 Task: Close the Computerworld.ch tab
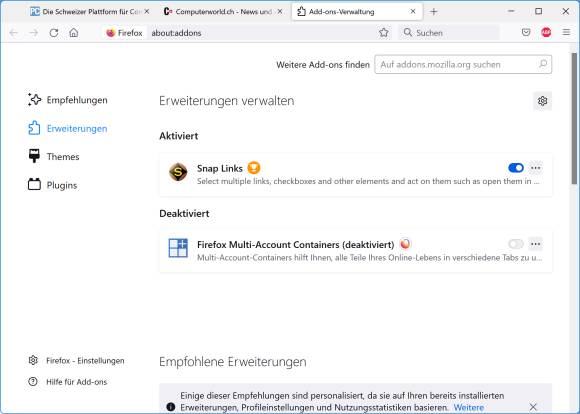(x=280, y=12)
